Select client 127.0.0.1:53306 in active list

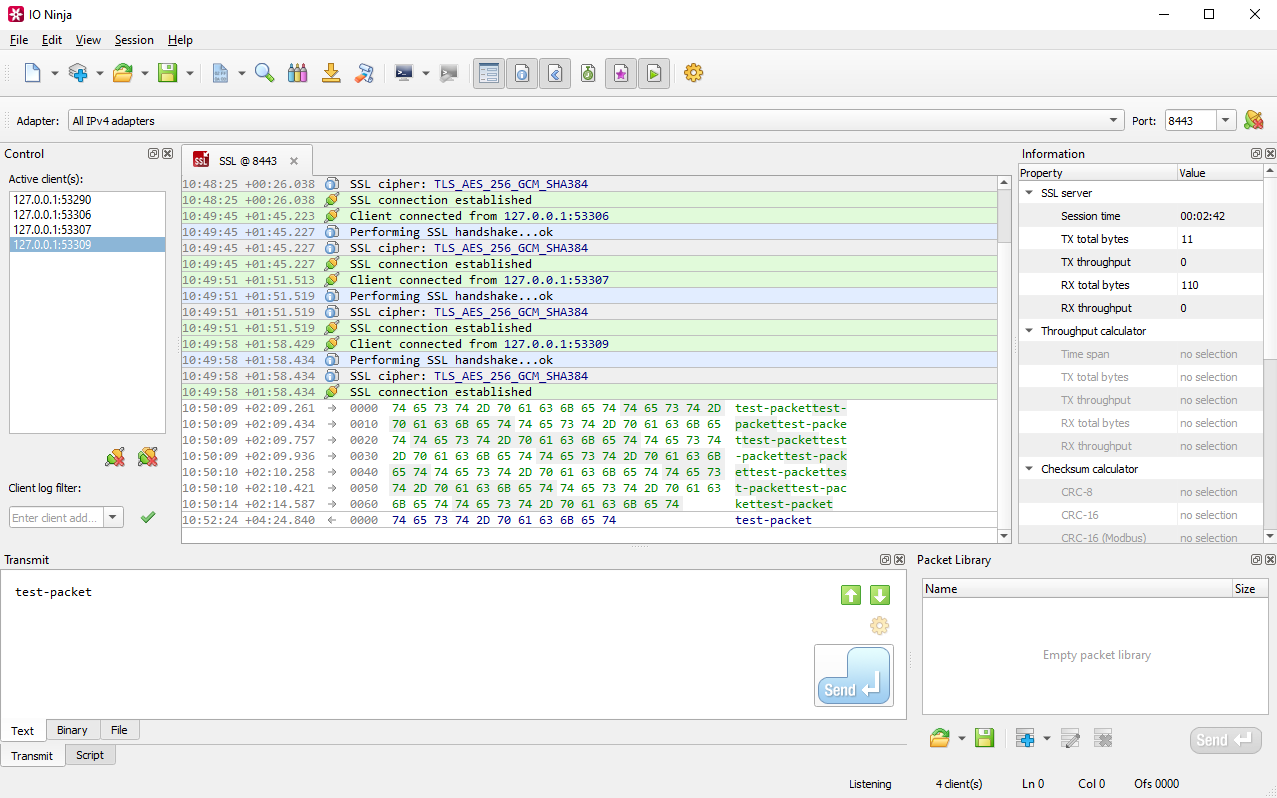[52, 215]
